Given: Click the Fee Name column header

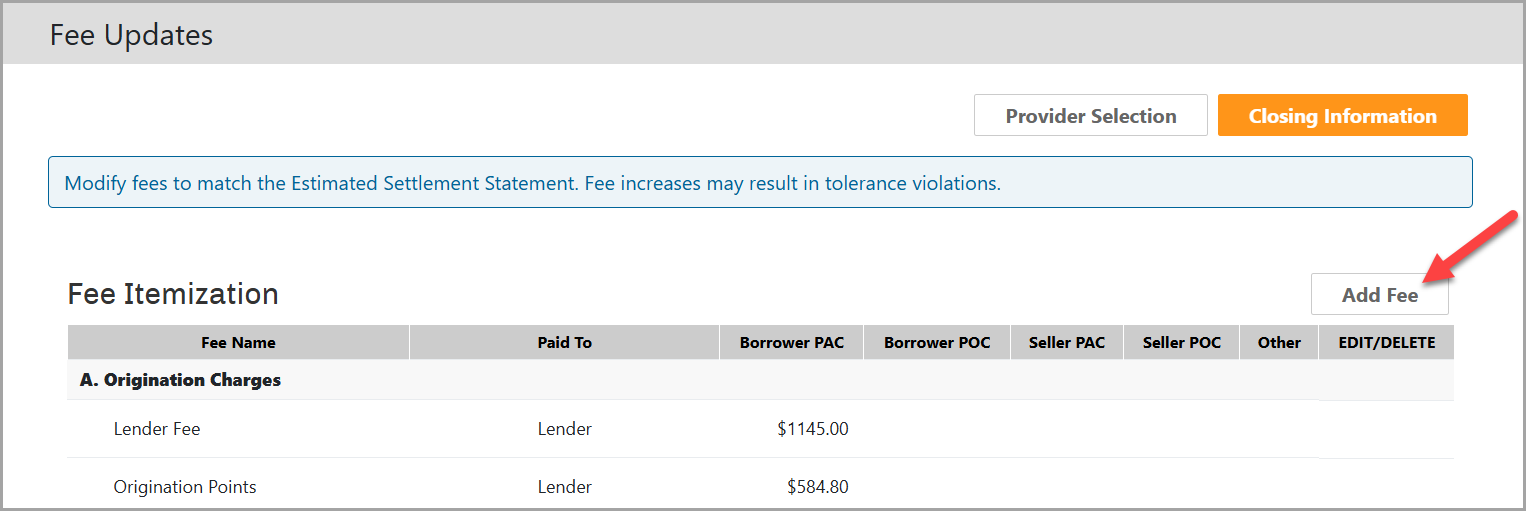Looking at the screenshot, I should (x=238, y=342).
